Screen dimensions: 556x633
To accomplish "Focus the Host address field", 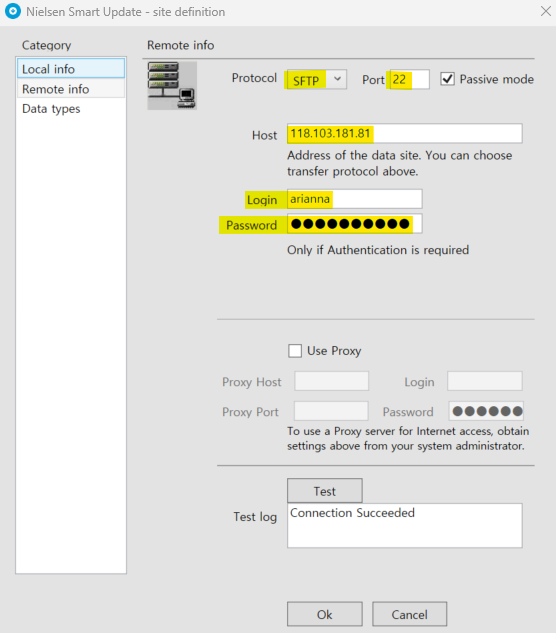I will coord(405,133).
